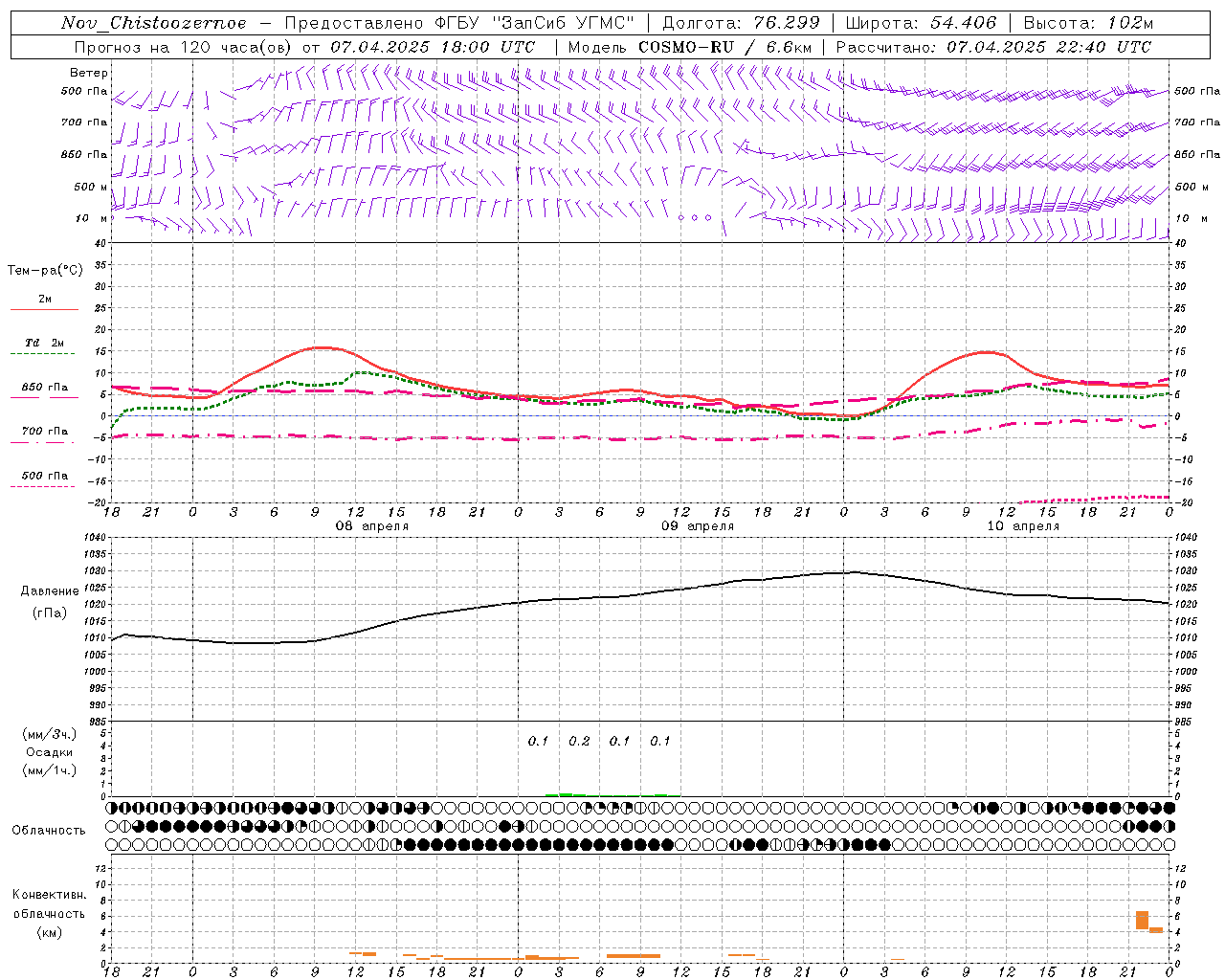Click the 10 апреля date label
The image size is (1225, 980).
tap(1023, 526)
